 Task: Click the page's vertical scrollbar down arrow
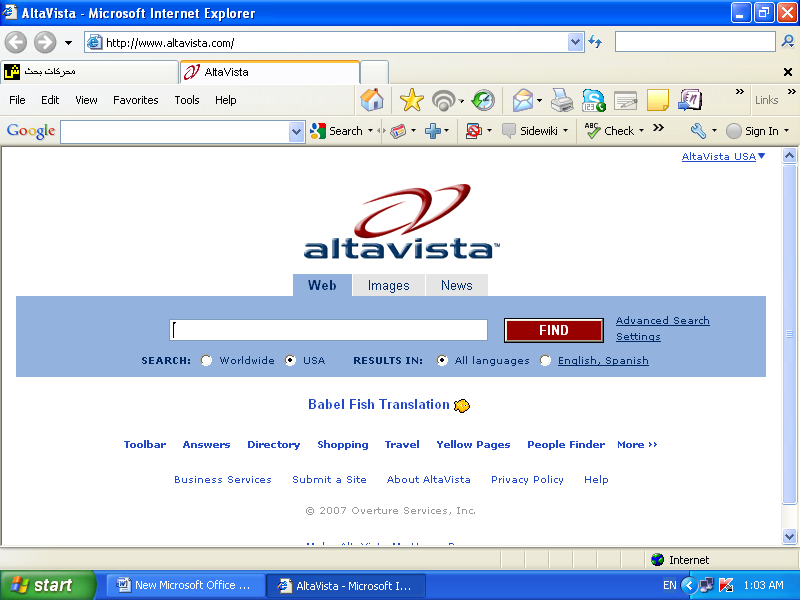tap(789, 537)
